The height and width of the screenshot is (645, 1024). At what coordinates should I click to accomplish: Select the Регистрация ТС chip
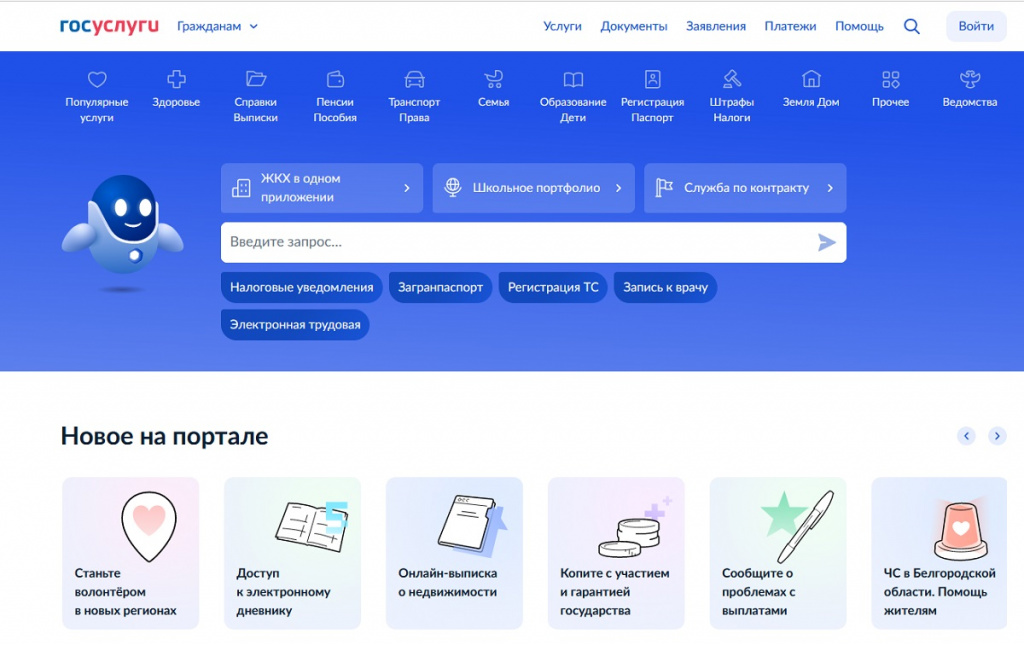(x=553, y=287)
